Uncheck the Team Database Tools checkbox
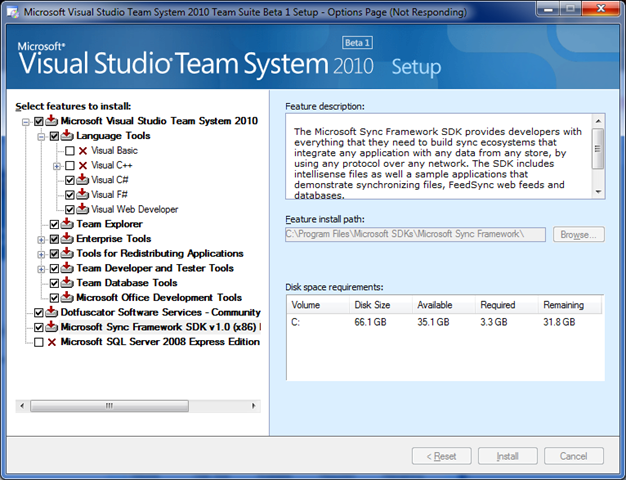This screenshot has width=626, height=480. click(54, 283)
